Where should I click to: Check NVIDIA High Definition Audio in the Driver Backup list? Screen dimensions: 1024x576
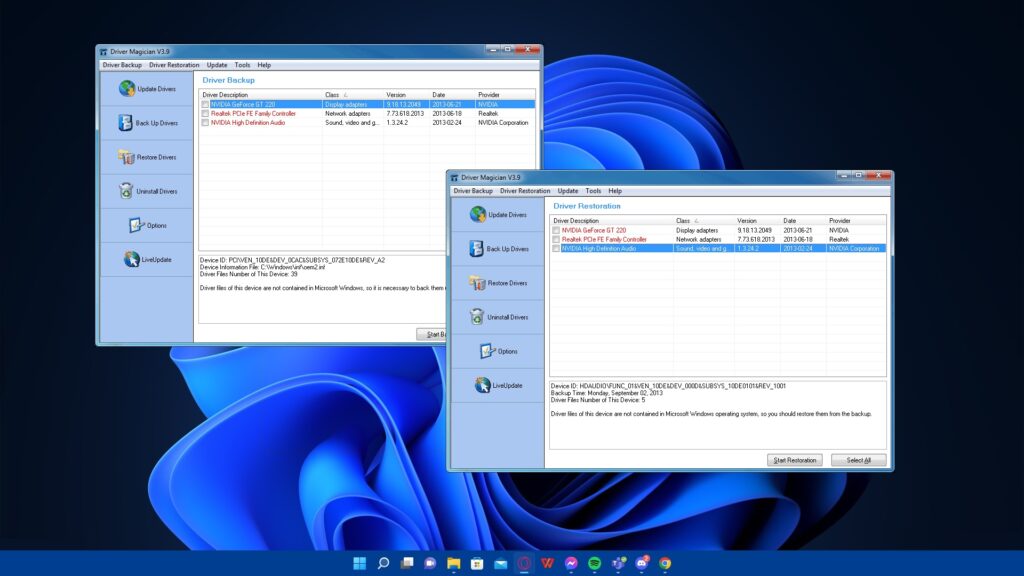pos(205,123)
